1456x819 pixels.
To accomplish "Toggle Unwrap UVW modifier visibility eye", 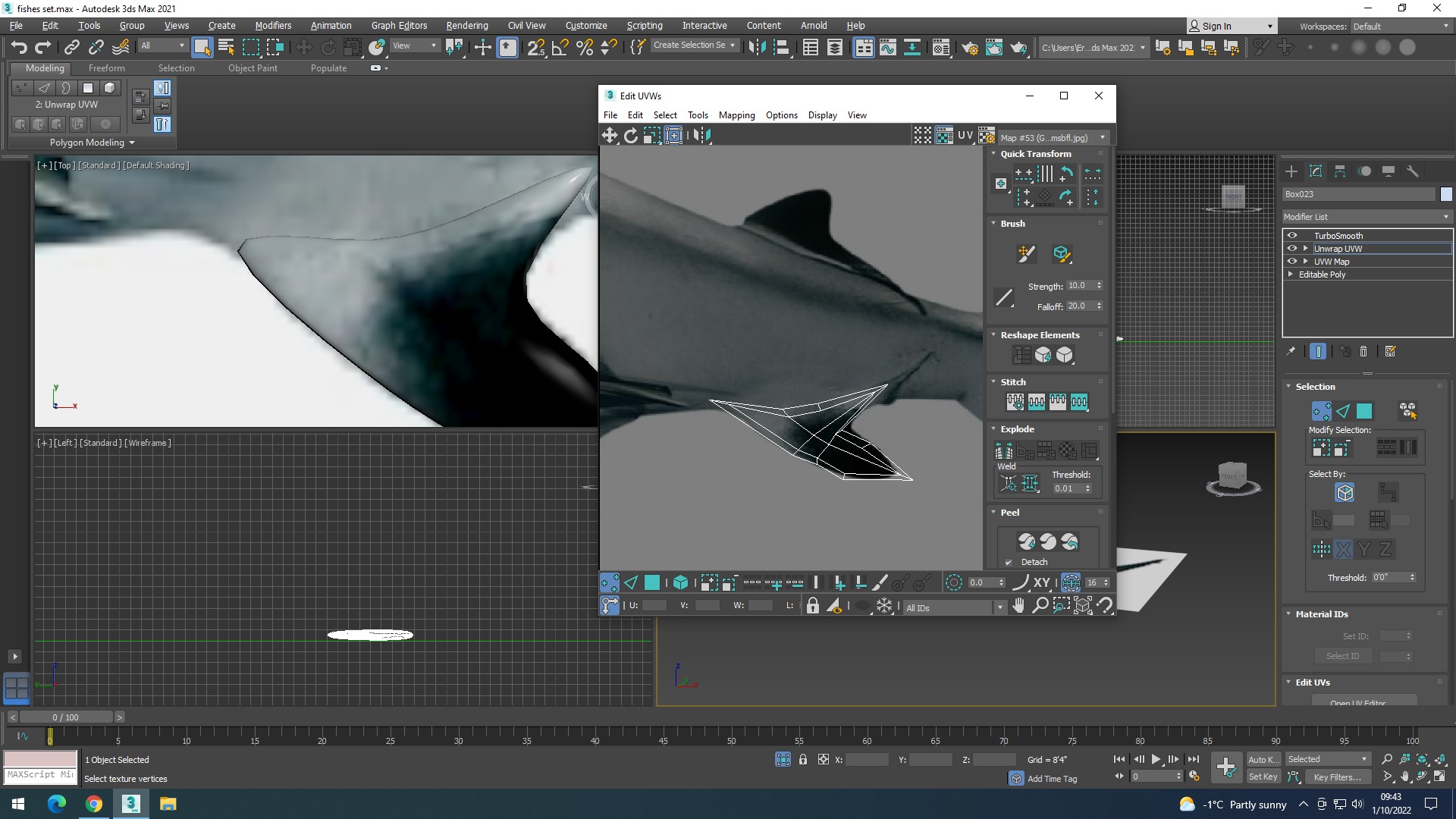I will coord(1292,249).
